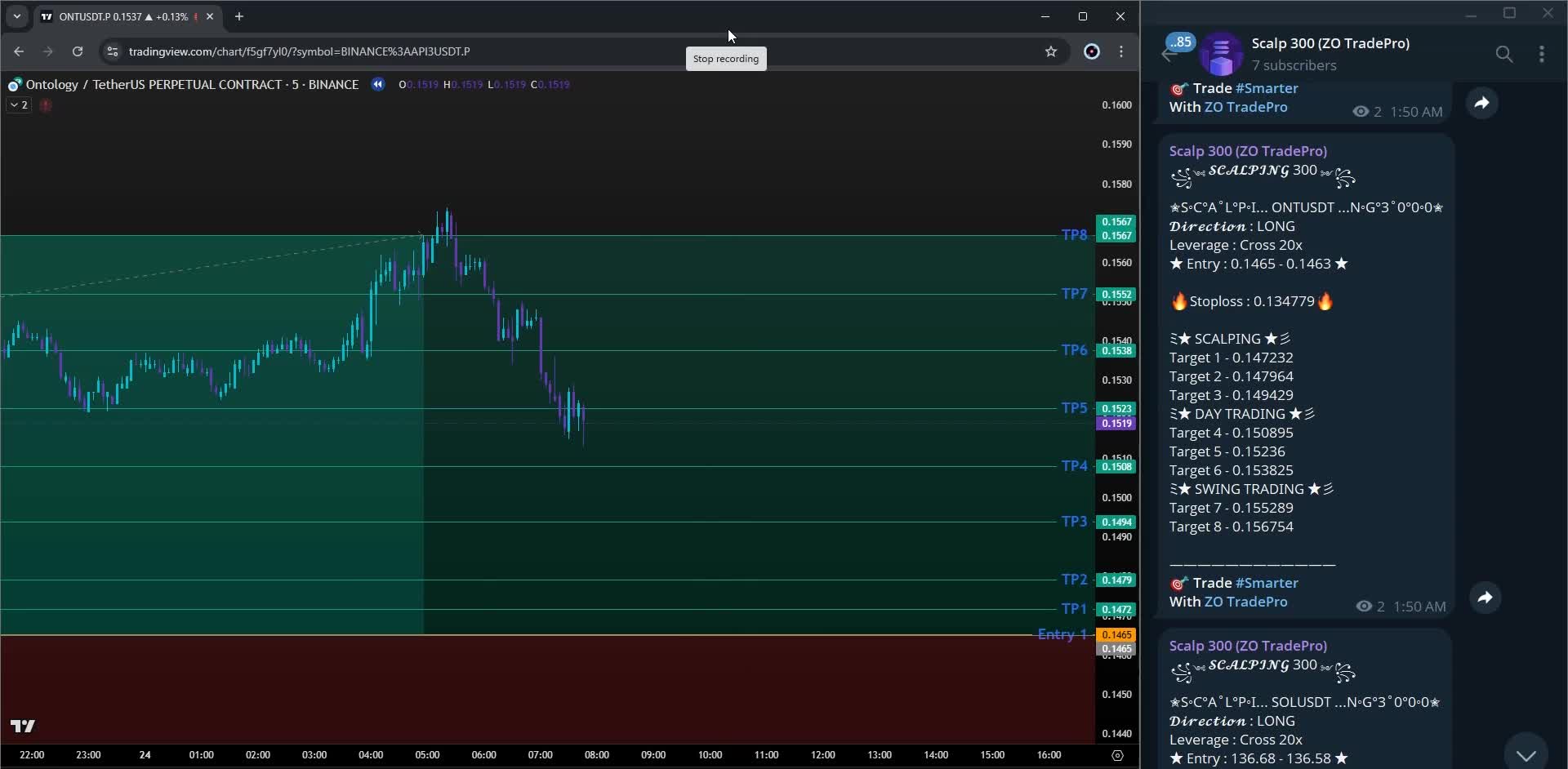Viewport: 1568px width, 769px height.
Task: Collapse the indicators legend chevron
Action: click(18, 104)
